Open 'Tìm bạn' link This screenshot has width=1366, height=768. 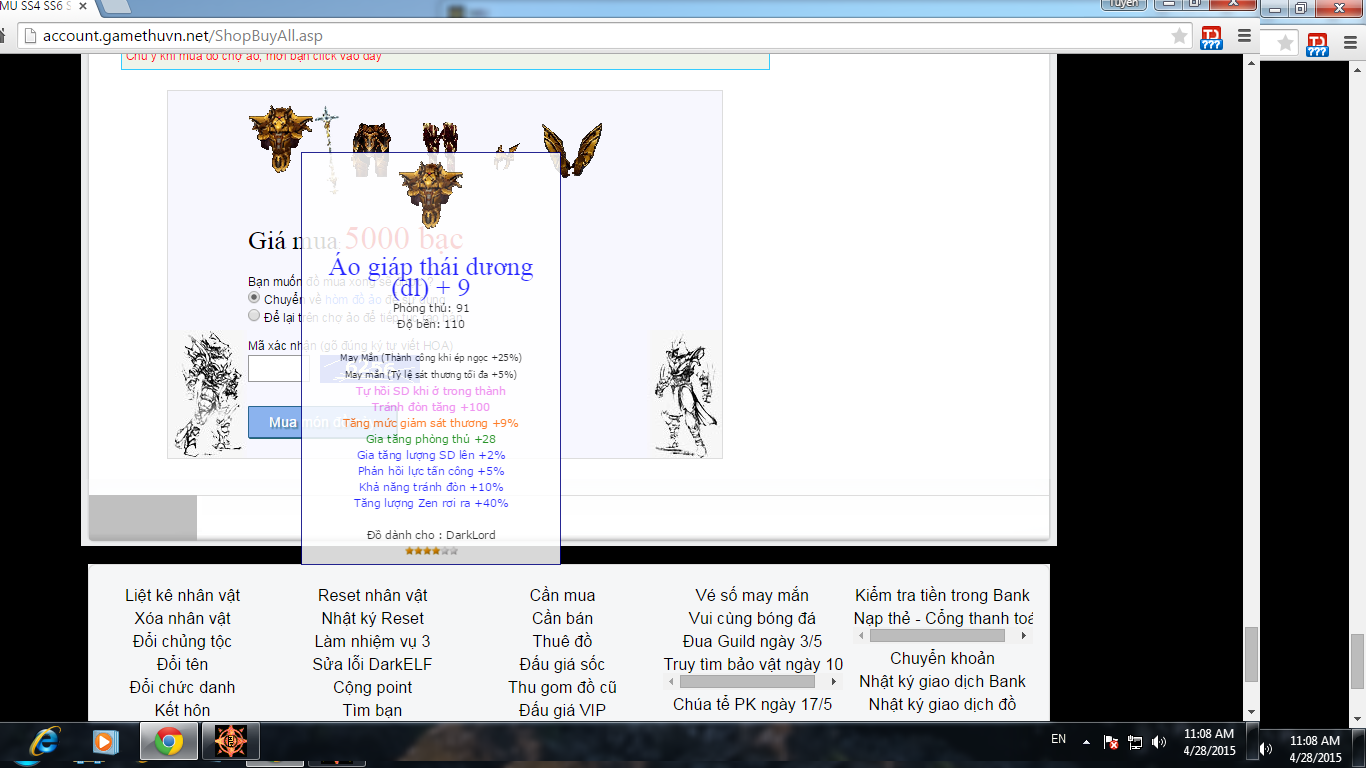coord(373,710)
